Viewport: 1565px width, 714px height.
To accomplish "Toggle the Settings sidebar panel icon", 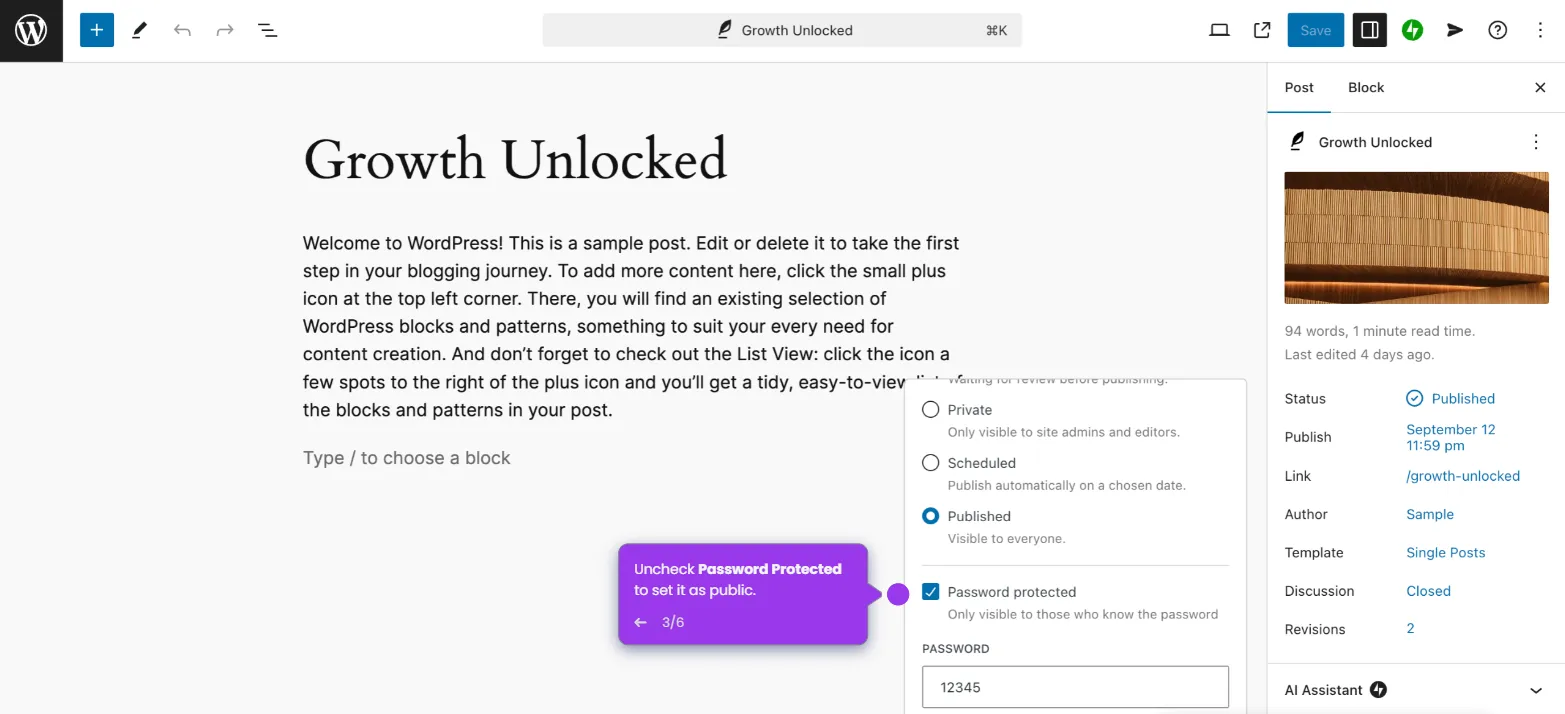I will (x=1369, y=30).
